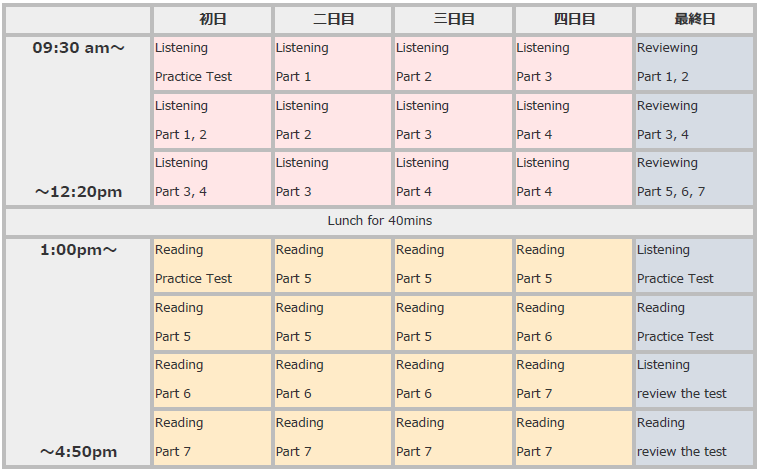Select the 二日目 column header
This screenshot has width=760, height=472.
click(x=332, y=19)
